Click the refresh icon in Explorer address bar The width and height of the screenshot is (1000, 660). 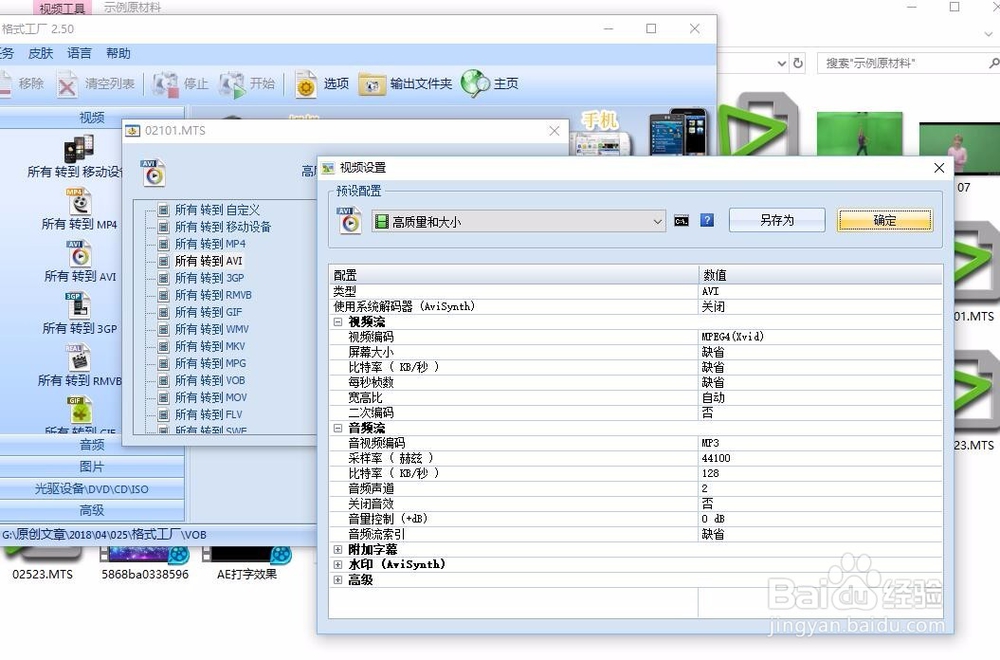798,63
